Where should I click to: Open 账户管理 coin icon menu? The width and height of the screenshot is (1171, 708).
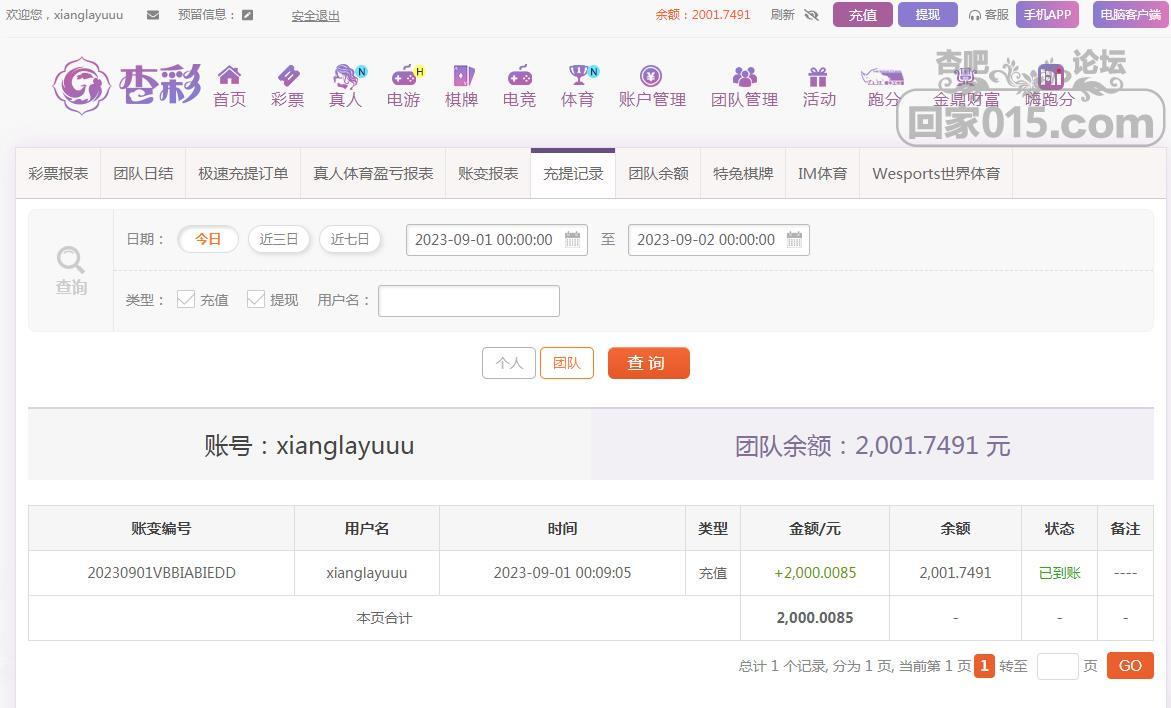click(x=651, y=76)
